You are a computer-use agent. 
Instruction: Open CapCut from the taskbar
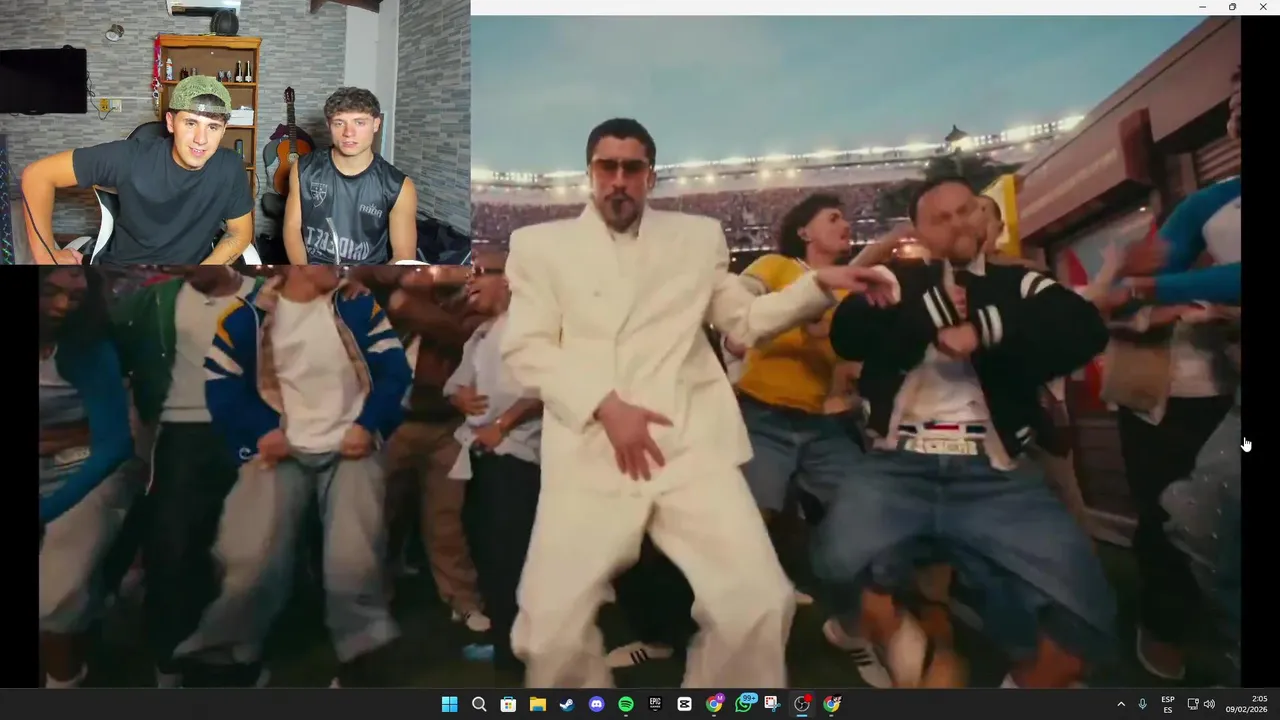(684, 704)
